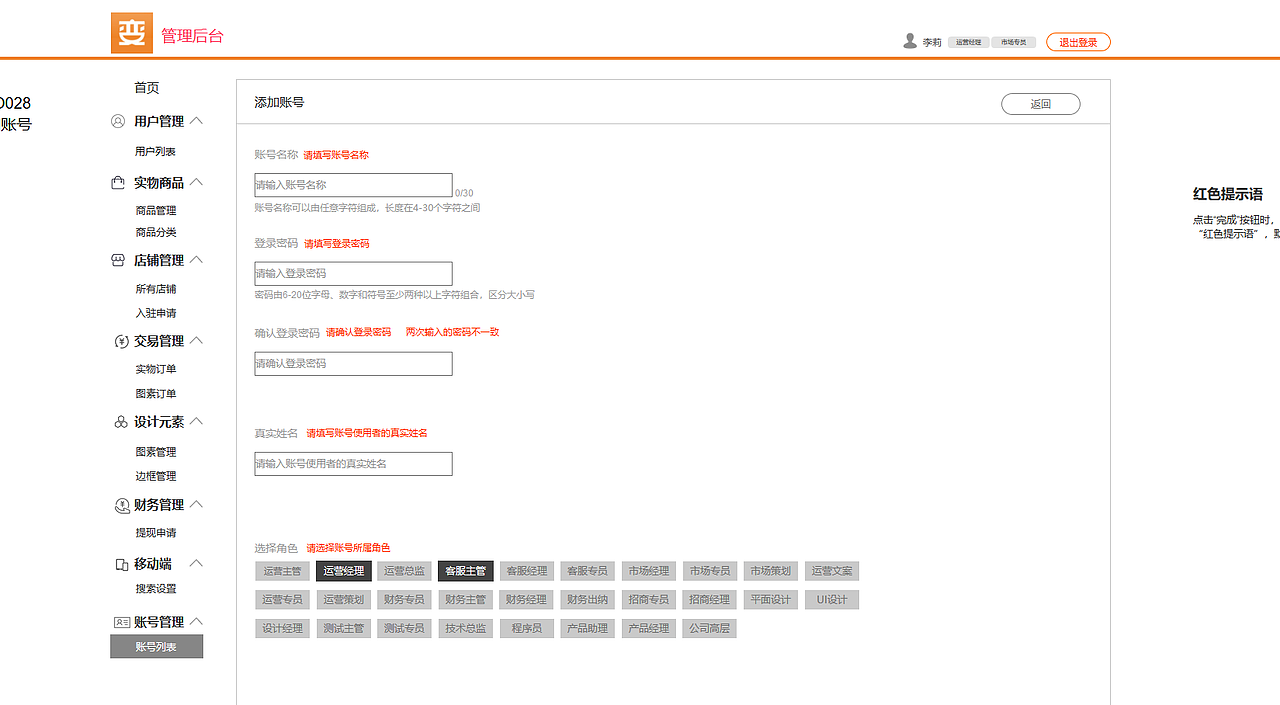Screen dimensions: 1280x705
Task: Focus the 真实姓名 input field
Action: tap(353, 463)
